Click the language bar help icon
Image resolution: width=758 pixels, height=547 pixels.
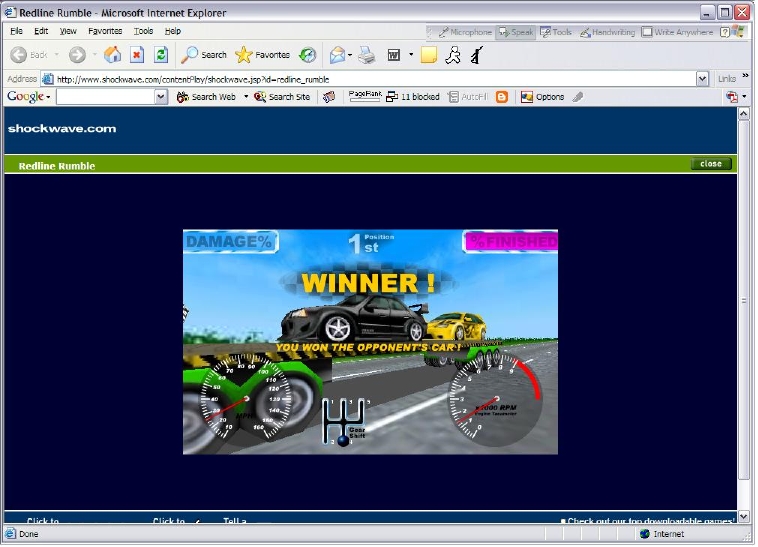[724, 32]
